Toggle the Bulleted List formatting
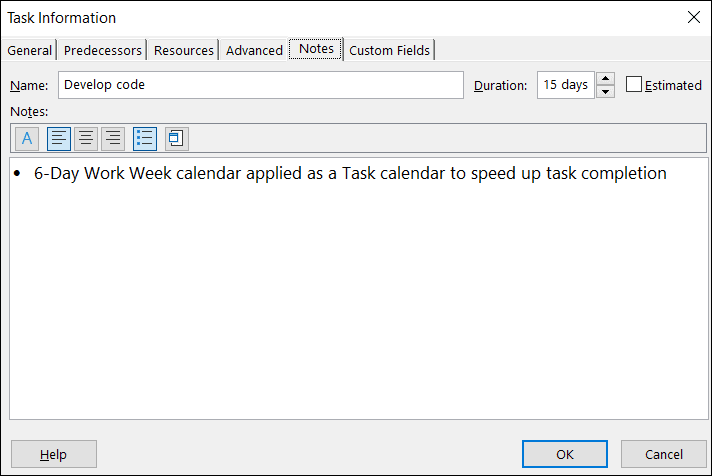Screen dimensions: 712x476 coord(145,139)
